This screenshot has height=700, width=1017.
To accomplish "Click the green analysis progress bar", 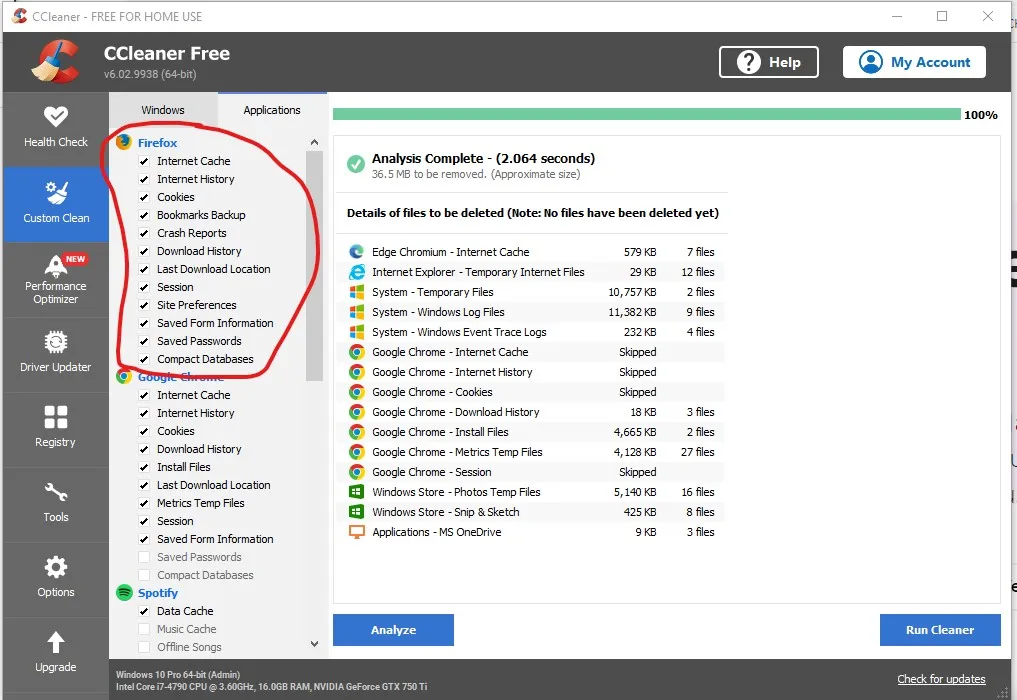I will [646, 115].
